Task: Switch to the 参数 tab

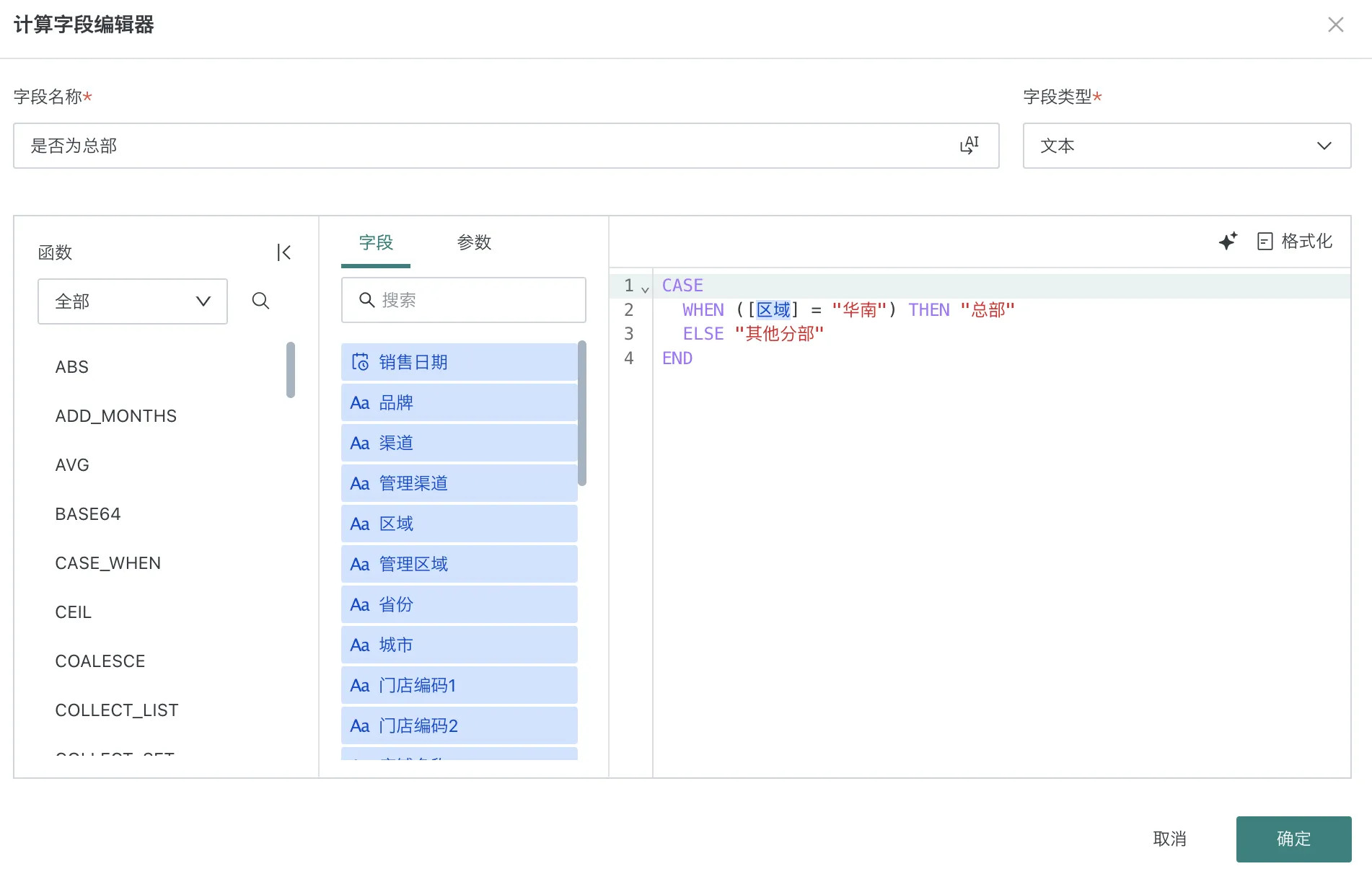Action: point(474,242)
